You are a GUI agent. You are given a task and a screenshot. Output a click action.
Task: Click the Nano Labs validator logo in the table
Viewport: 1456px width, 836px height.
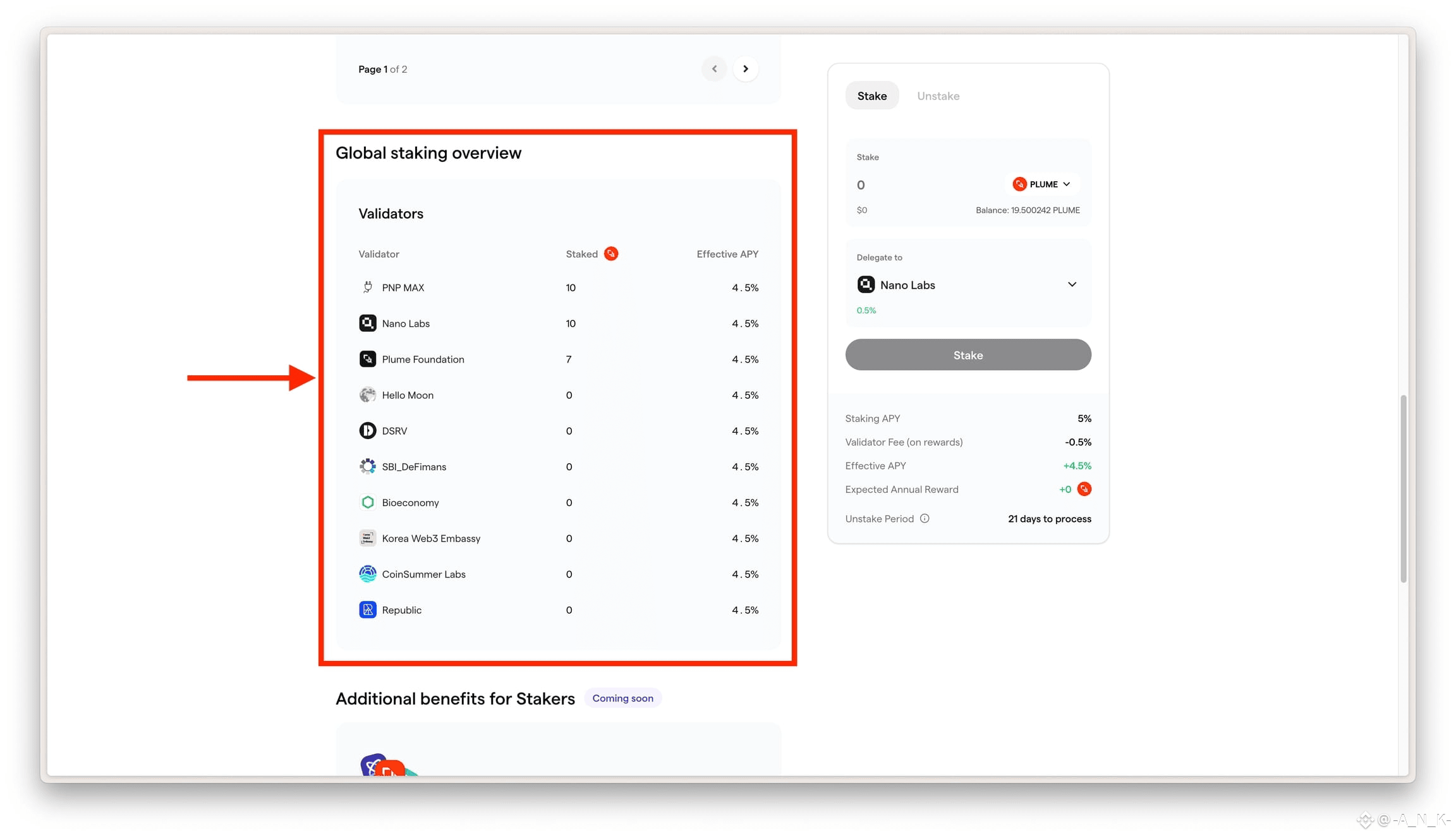coord(367,324)
